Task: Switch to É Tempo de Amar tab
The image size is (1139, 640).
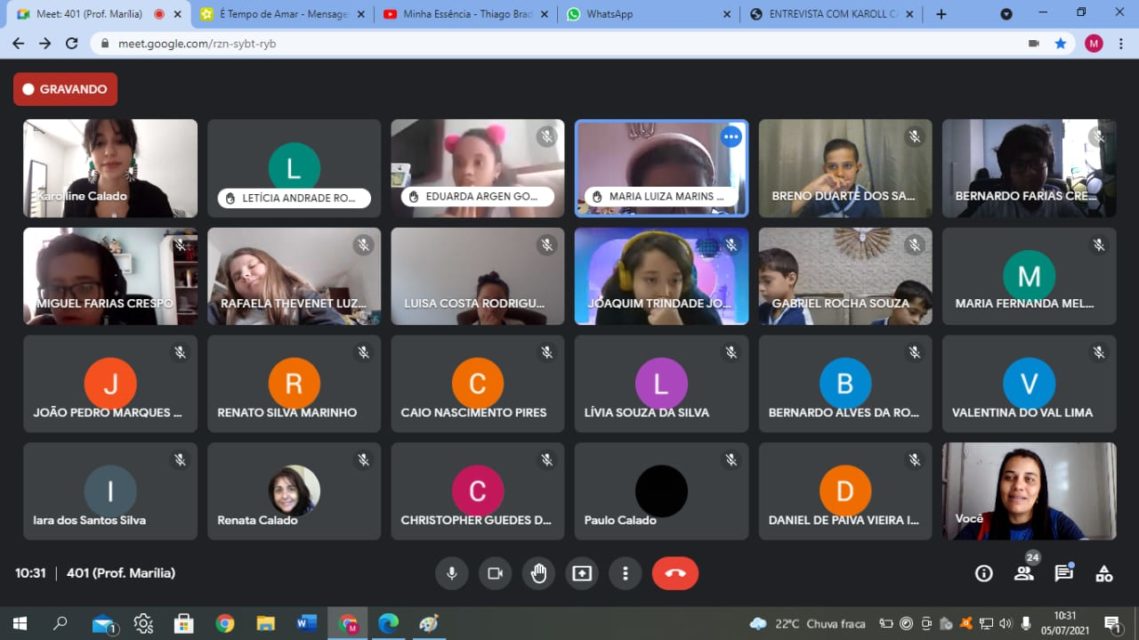Action: 283,14
